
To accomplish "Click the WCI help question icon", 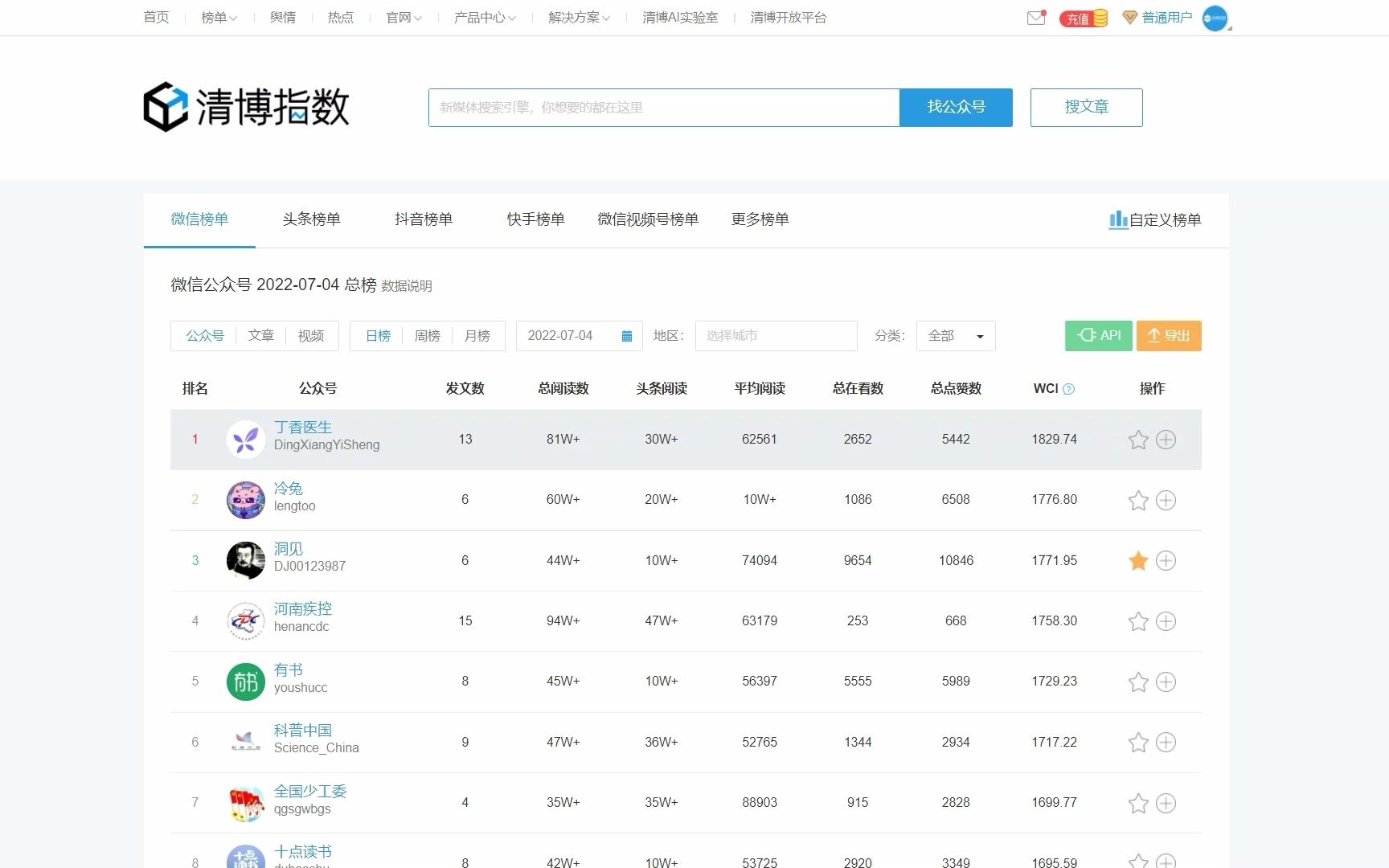I will [1068, 389].
